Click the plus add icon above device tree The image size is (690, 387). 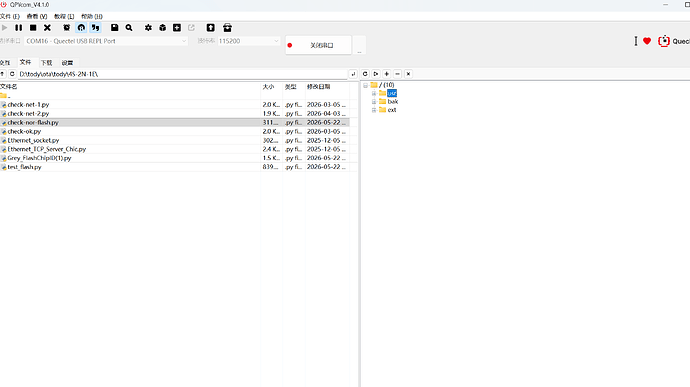387,74
